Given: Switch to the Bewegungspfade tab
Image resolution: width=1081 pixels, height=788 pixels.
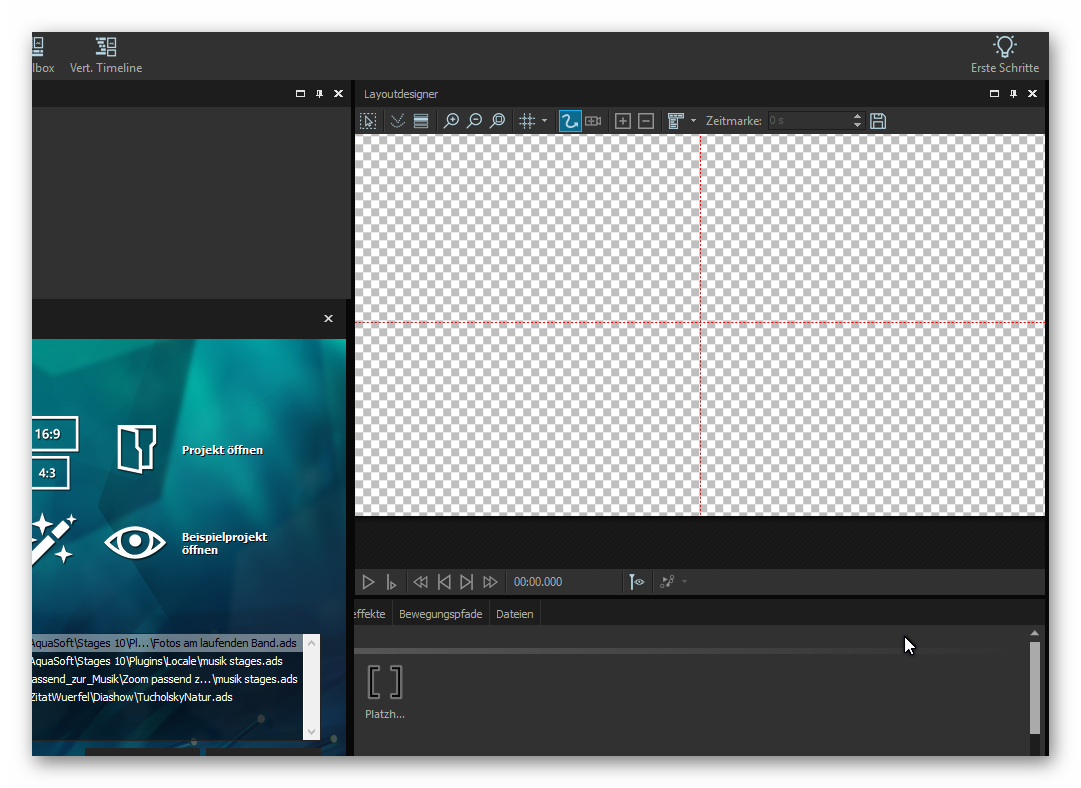Looking at the screenshot, I should 440,614.
